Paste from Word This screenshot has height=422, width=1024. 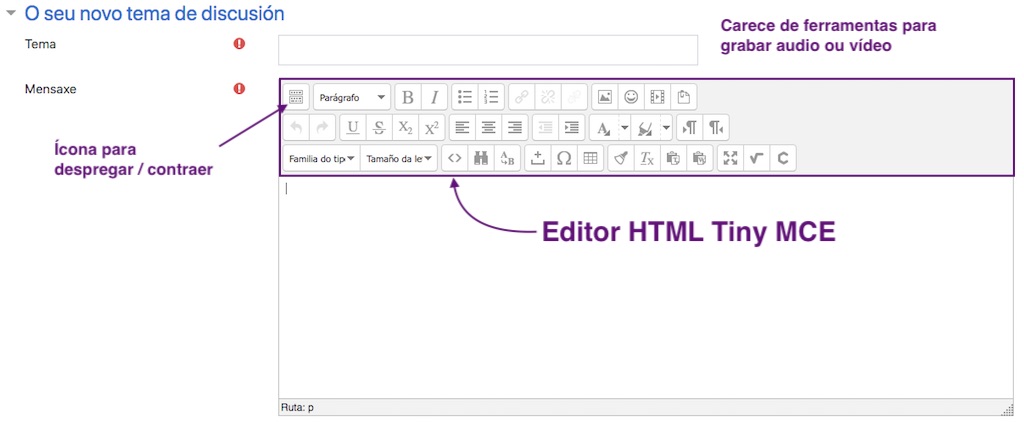tap(699, 158)
